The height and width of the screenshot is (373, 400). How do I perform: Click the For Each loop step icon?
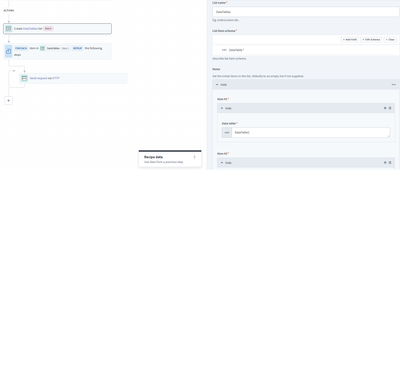(9, 51)
